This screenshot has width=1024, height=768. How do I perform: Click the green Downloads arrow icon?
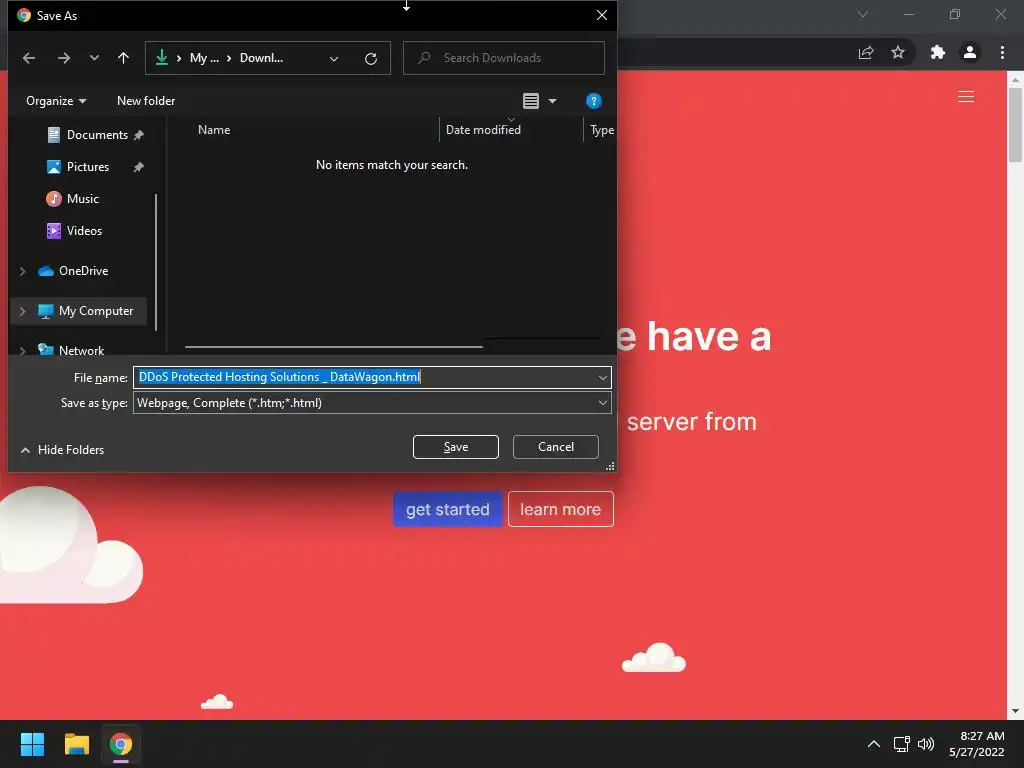pos(162,58)
